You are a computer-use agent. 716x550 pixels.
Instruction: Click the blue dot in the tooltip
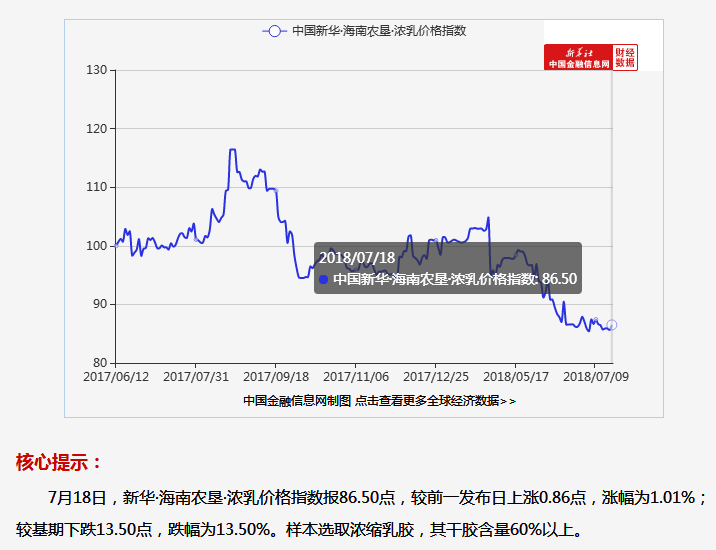point(323,279)
